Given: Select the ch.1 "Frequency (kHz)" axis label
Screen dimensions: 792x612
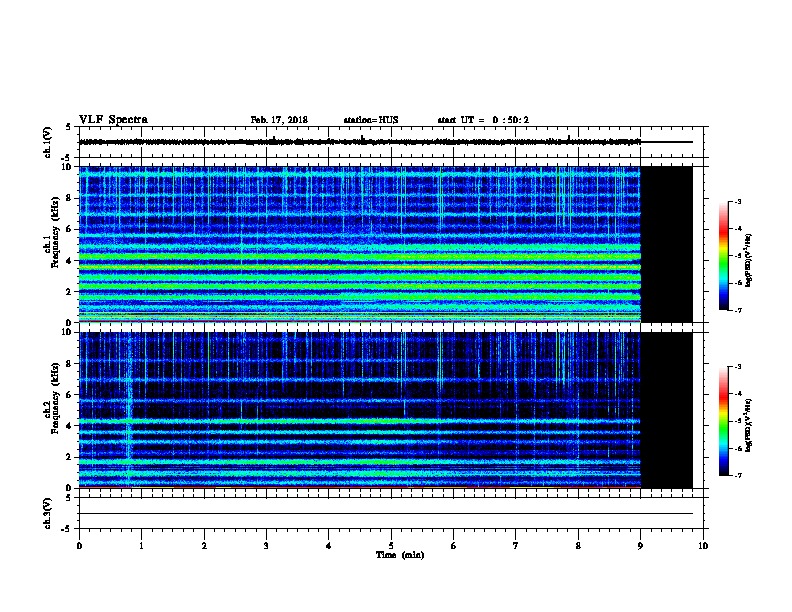Looking at the screenshot, I should [55, 232].
